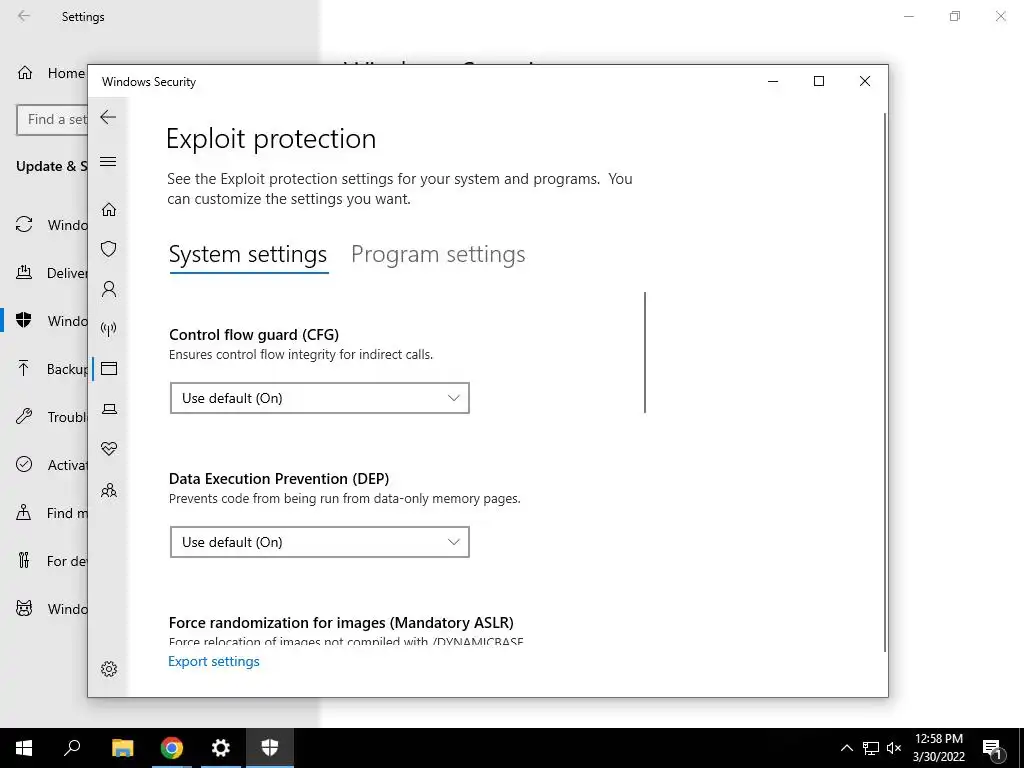Select Windows Update sync icon in Settings
1024x768 pixels.
pos(24,225)
